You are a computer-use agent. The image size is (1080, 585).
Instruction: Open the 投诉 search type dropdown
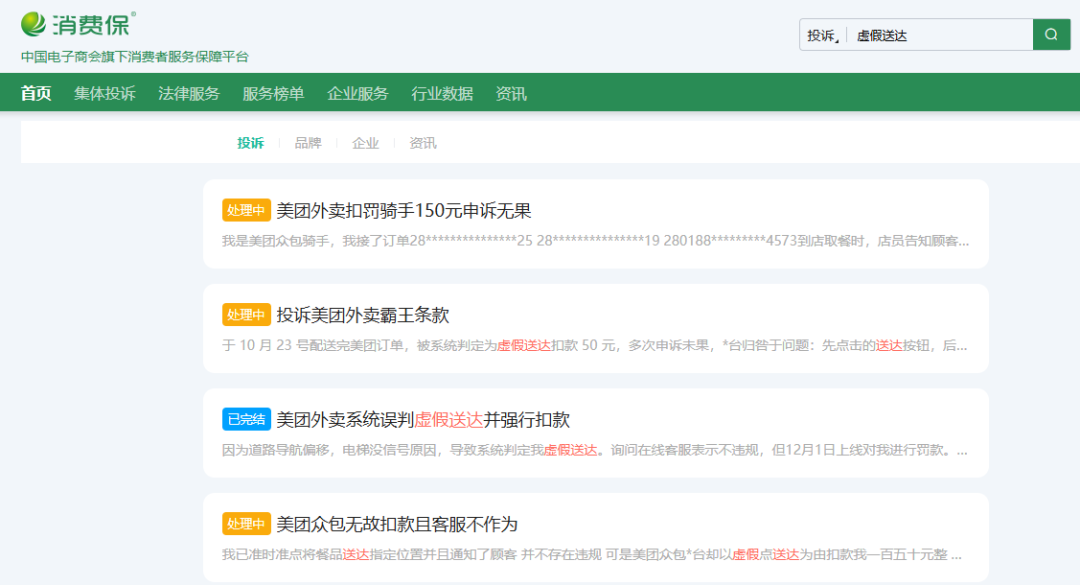pyautogui.click(x=823, y=35)
